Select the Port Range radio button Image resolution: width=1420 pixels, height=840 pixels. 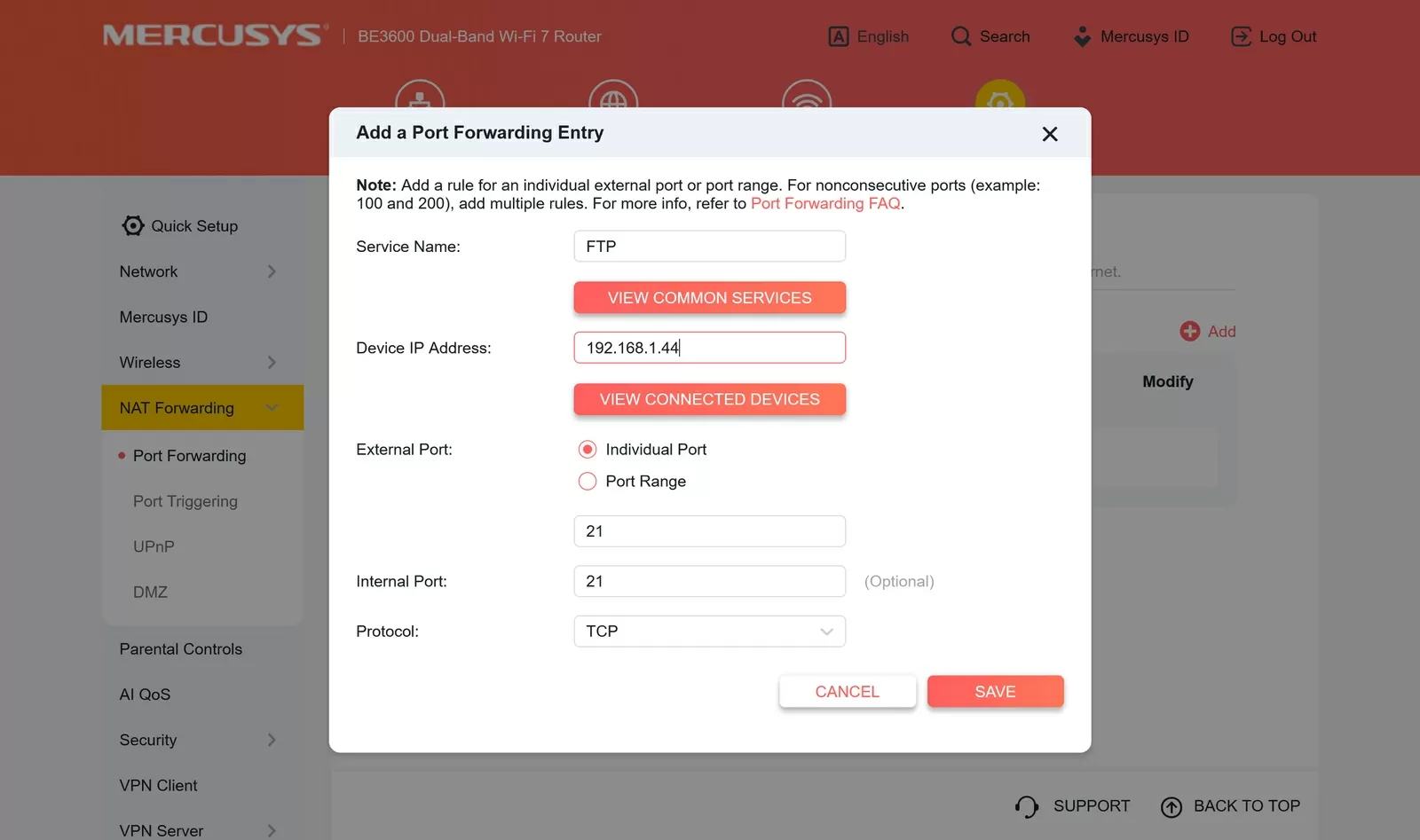point(588,482)
